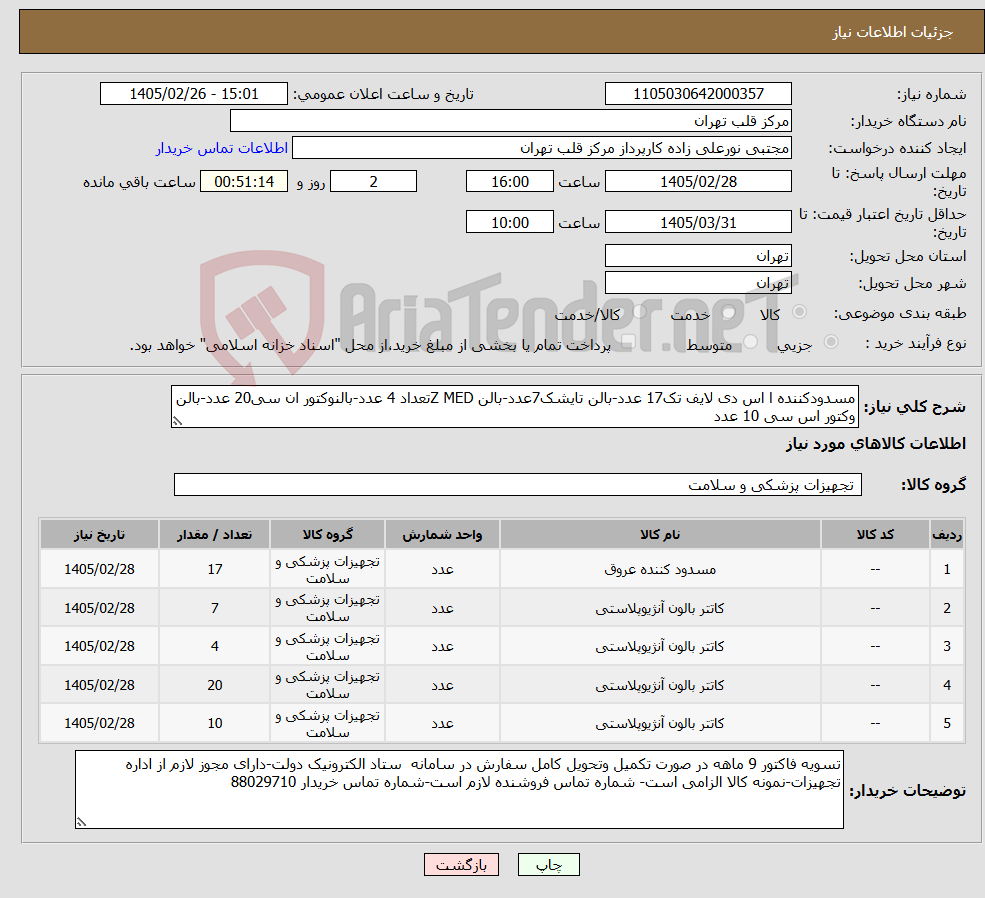The image size is (985, 898).
Task: Click the buyer name field مرکز قلب تهران
Action: click(x=510, y=121)
